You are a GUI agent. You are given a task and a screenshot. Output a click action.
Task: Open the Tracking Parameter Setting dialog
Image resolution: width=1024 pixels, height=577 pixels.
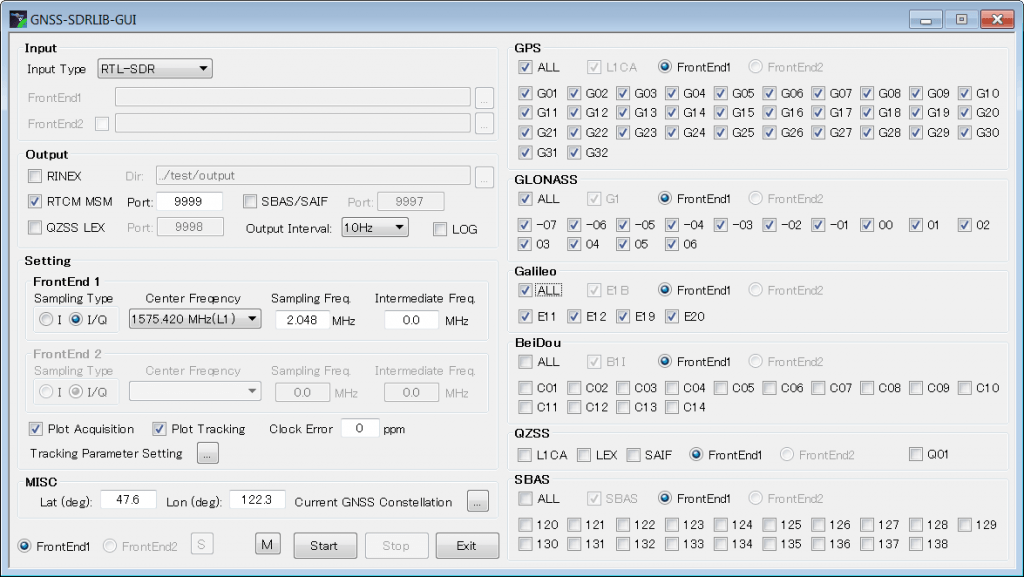[x=208, y=452]
